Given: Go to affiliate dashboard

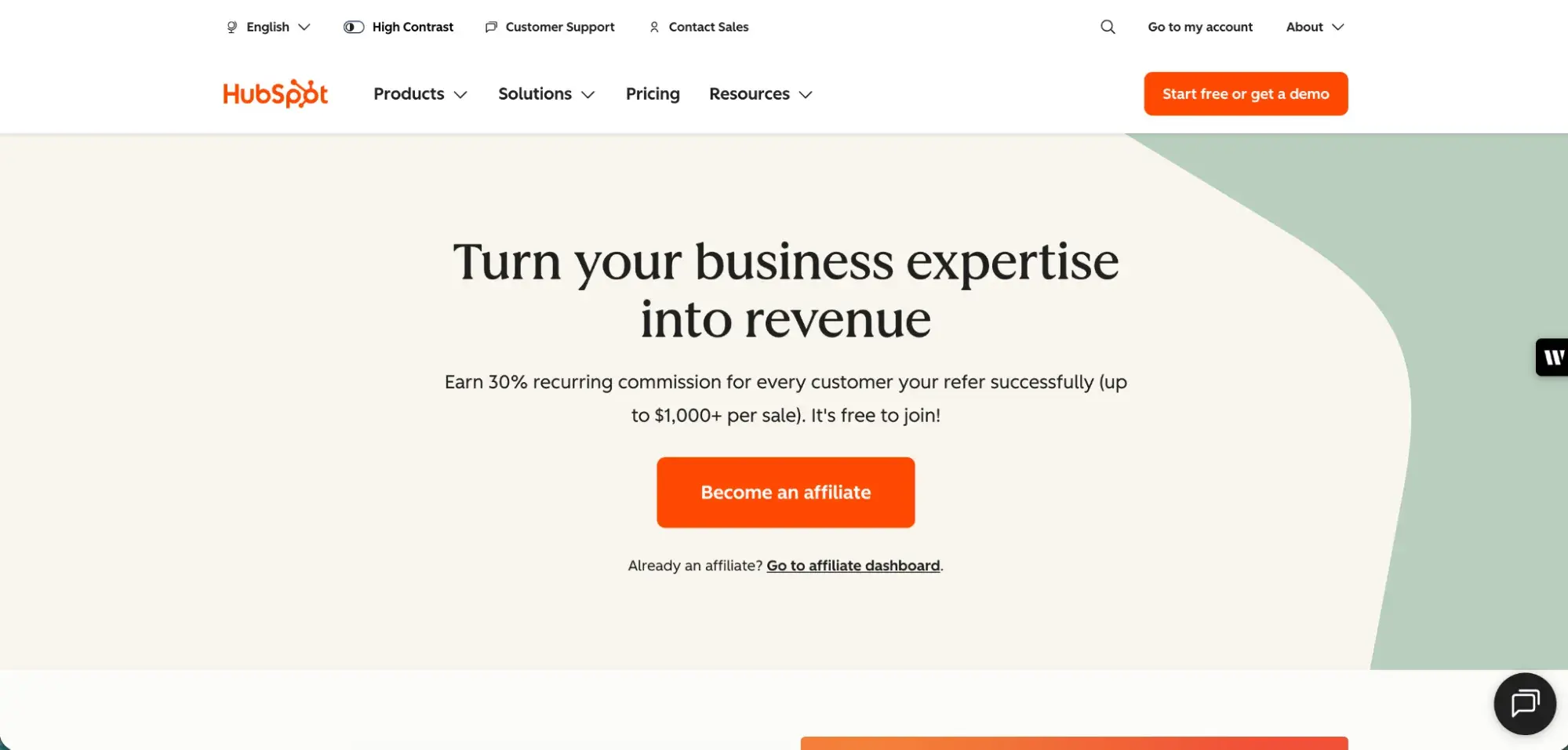Looking at the screenshot, I should pos(853,565).
